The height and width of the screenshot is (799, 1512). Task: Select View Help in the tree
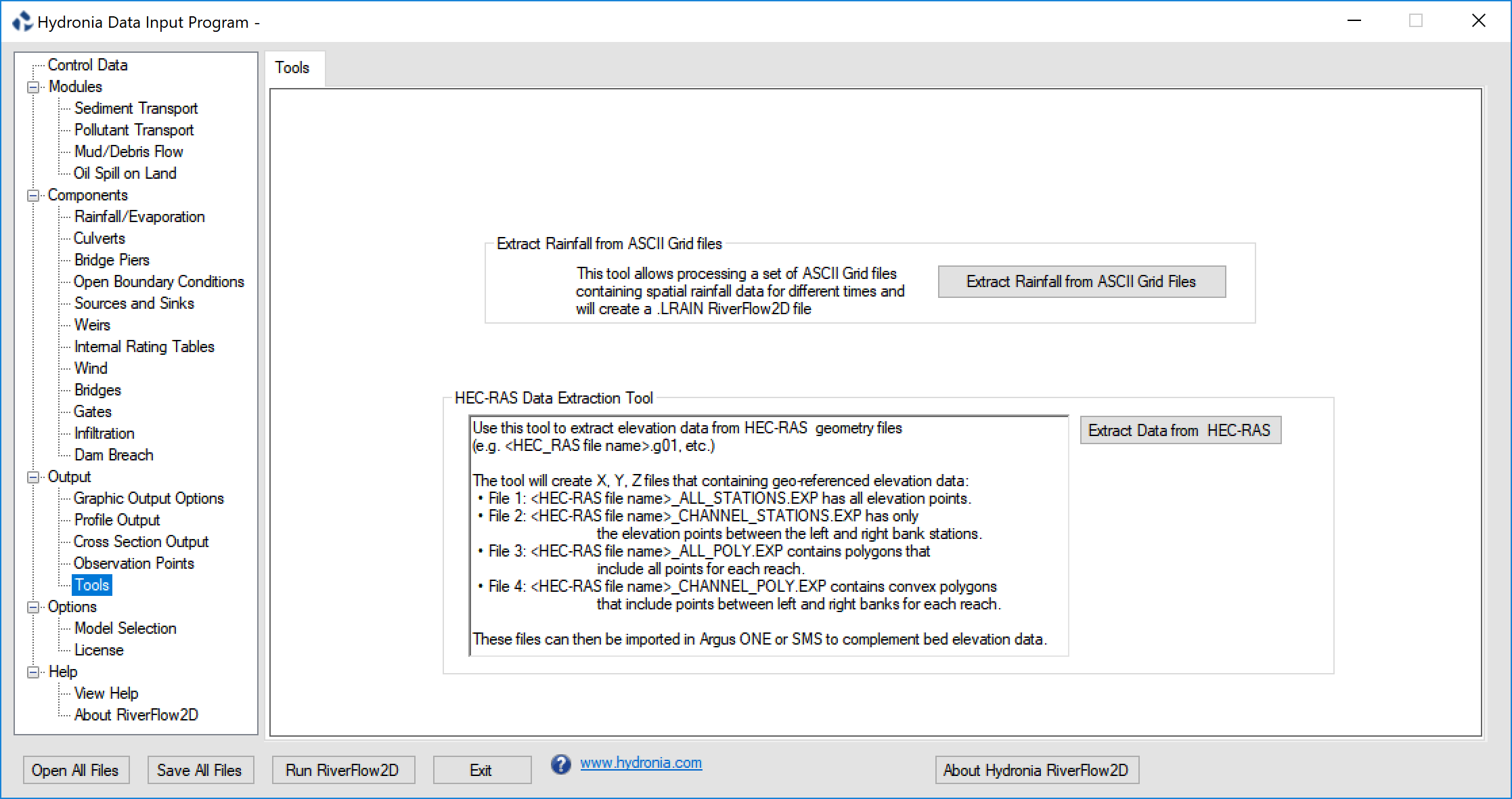(x=106, y=693)
